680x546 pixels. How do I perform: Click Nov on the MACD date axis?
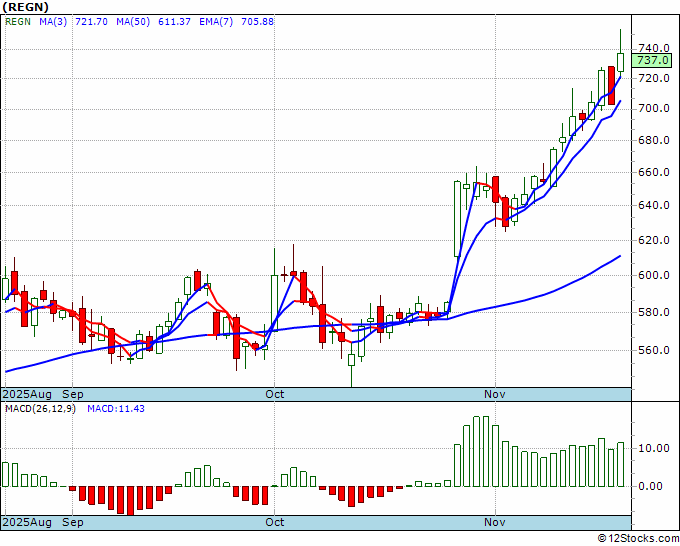(x=494, y=522)
